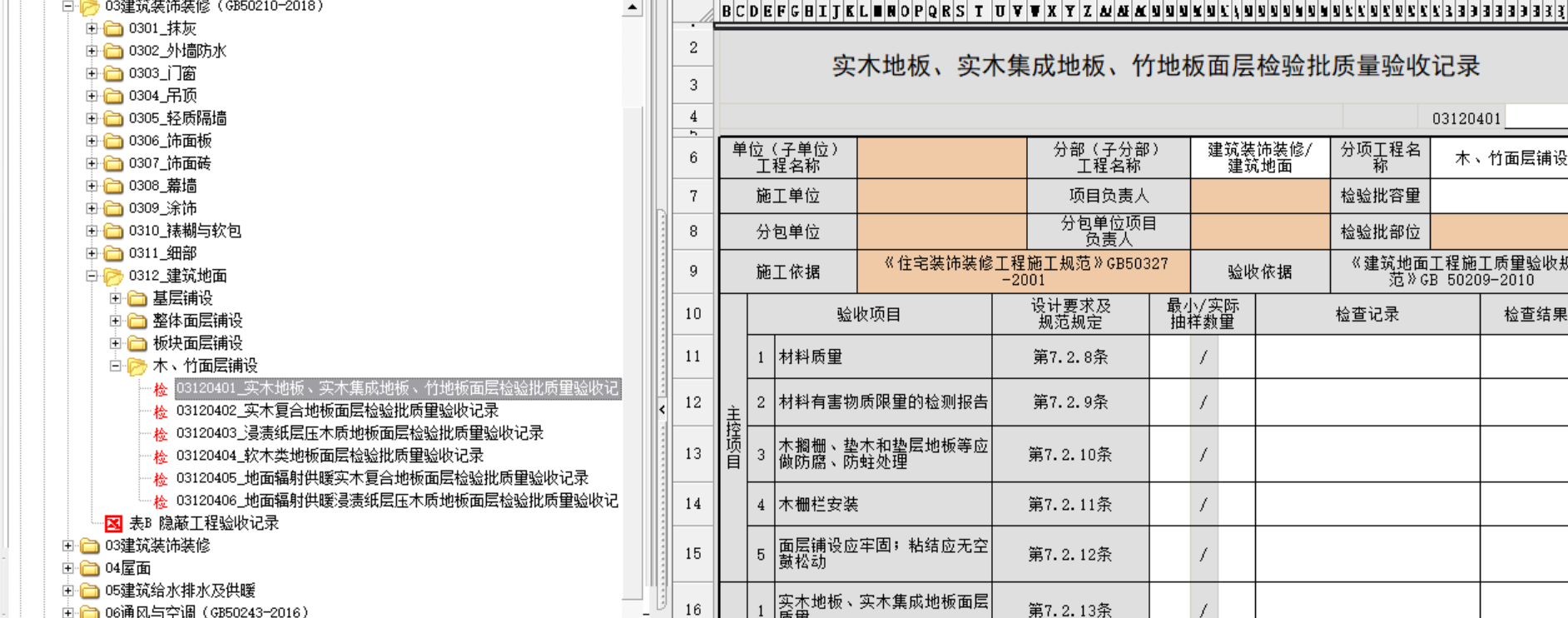Click the folder icon of 整体面层铺设
The height and width of the screenshot is (618, 1568).
click(136, 321)
